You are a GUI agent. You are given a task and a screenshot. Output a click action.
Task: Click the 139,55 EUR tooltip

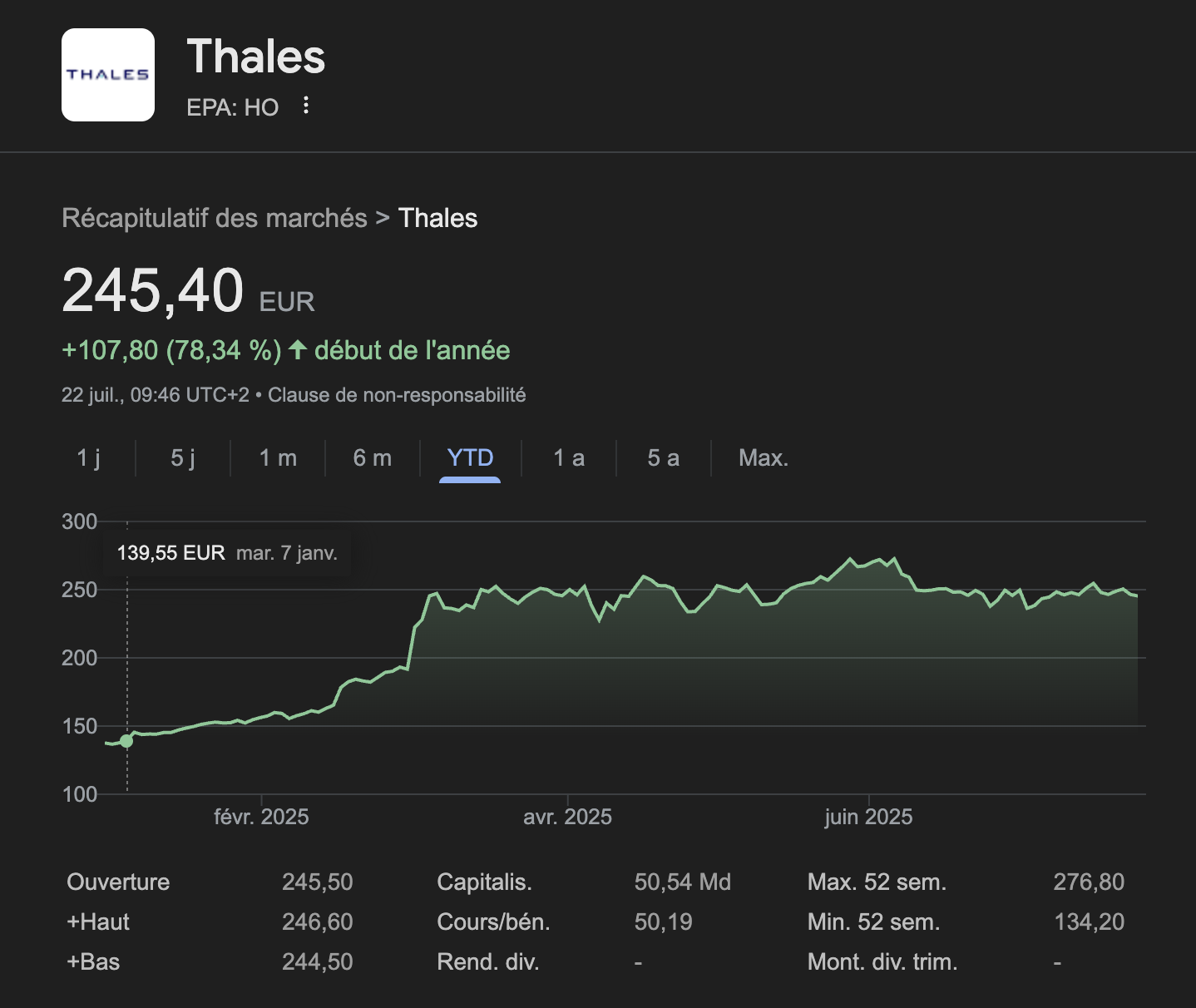click(x=227, y=553)
